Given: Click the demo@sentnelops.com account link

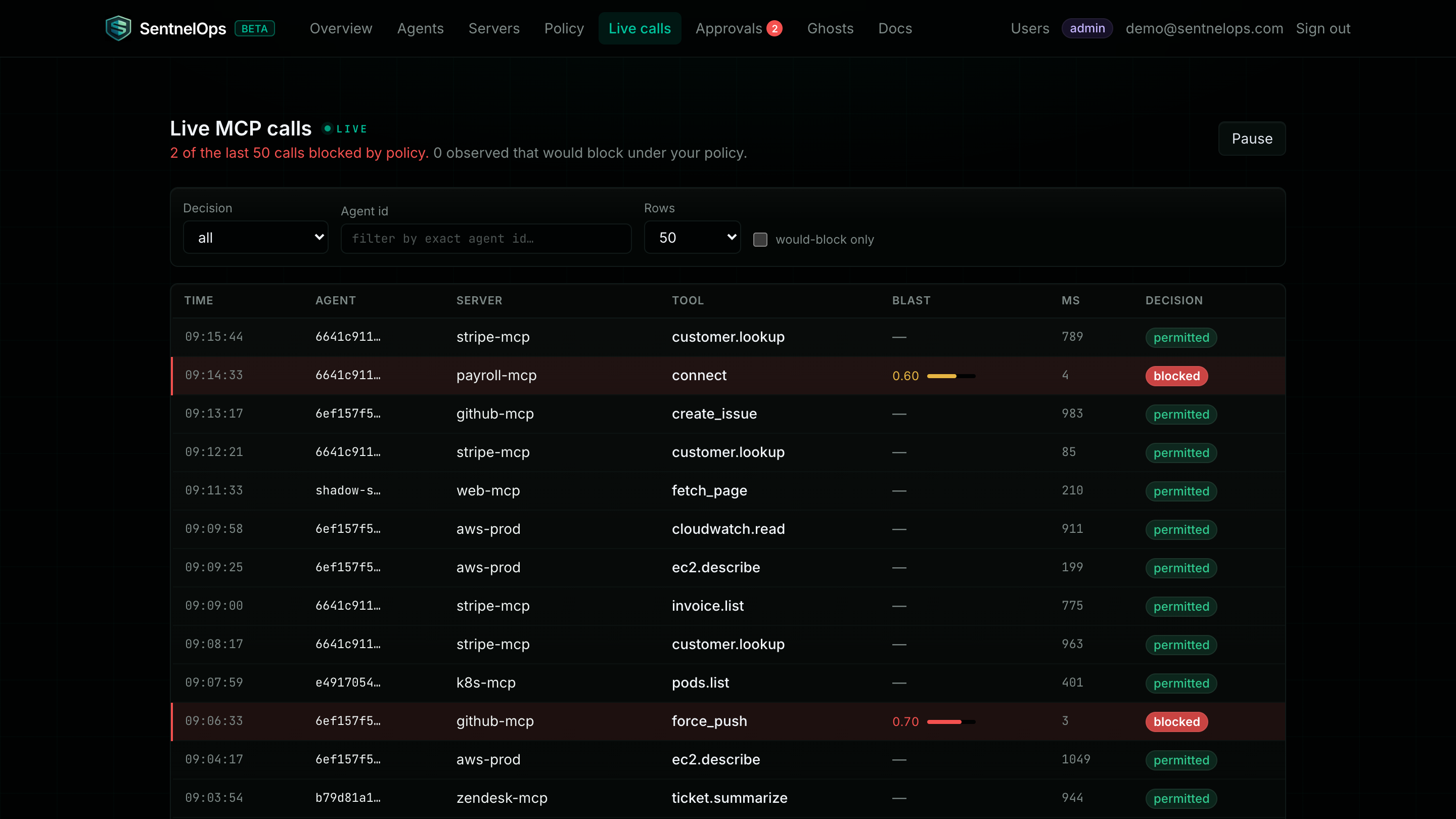Looking at the screenshot, I should pyautogui.click(x=1204, y=28).
